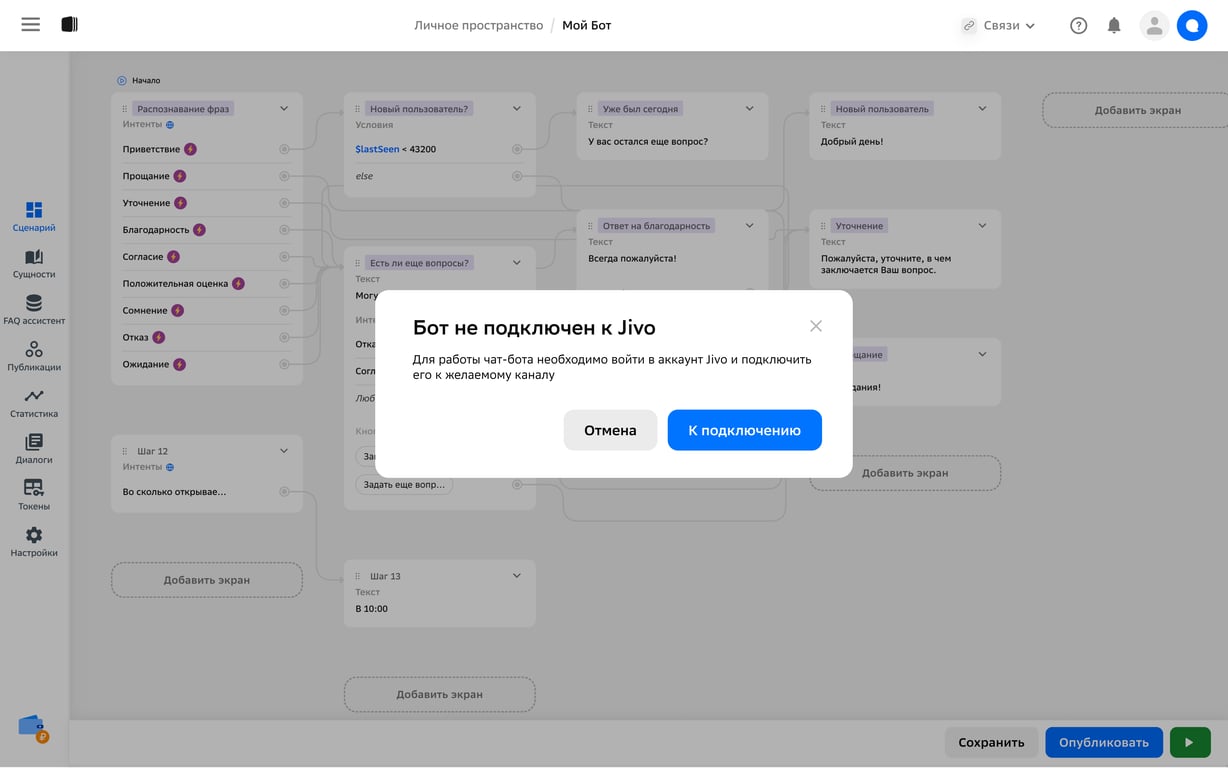Image resolution: width=1228 pixels, height=768 pixels.
Task: Click the lightning icon beside Приветствие
Action: [190, 149]
